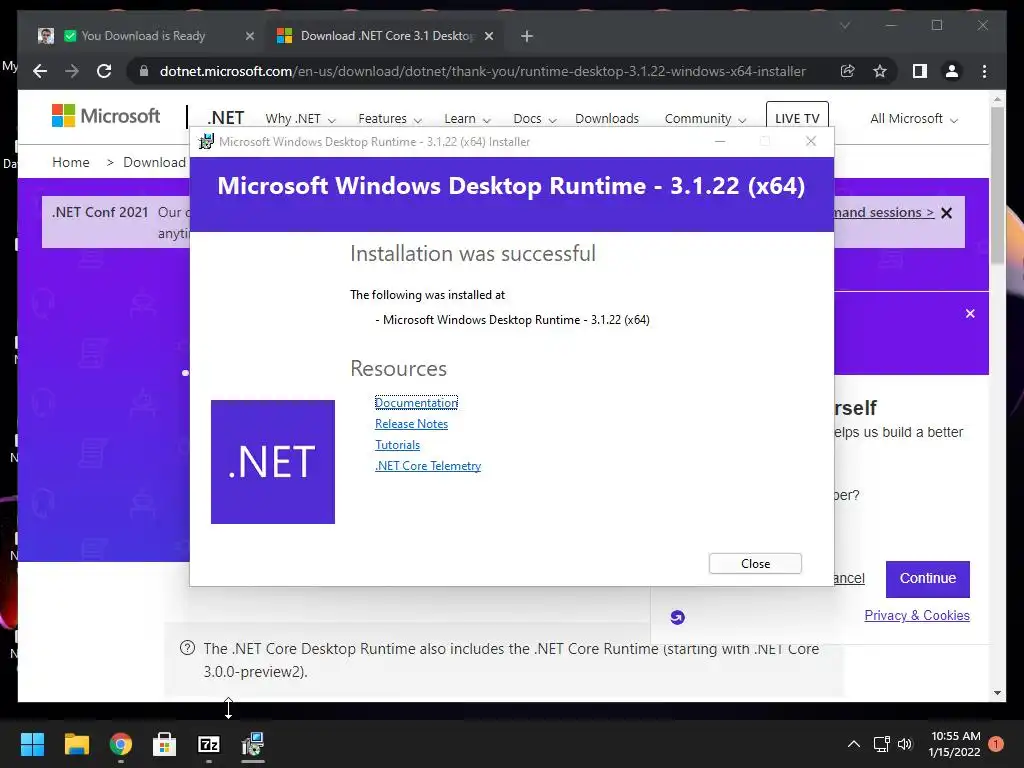The height and width of the screenshot is (768, 1024).
Task: Open the clock showing 10:55 AM
Action: [955, 744]
